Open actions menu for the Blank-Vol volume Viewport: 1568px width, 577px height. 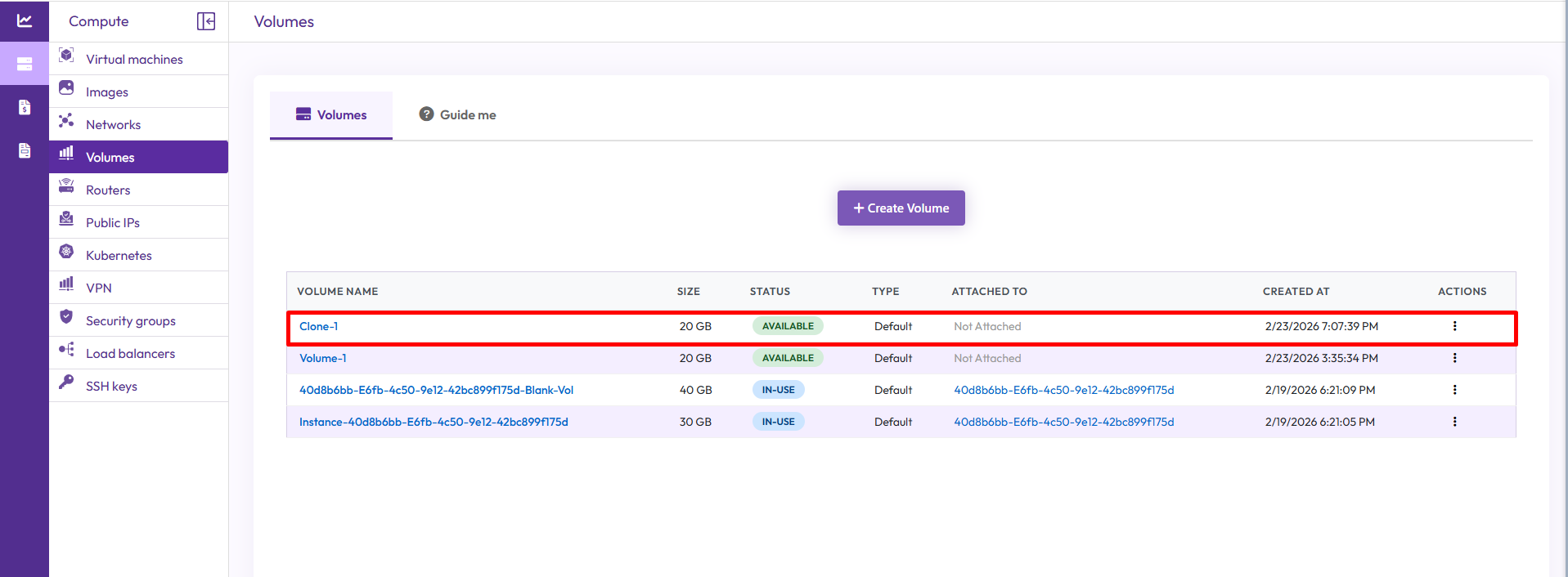(x=1454, y=390)
